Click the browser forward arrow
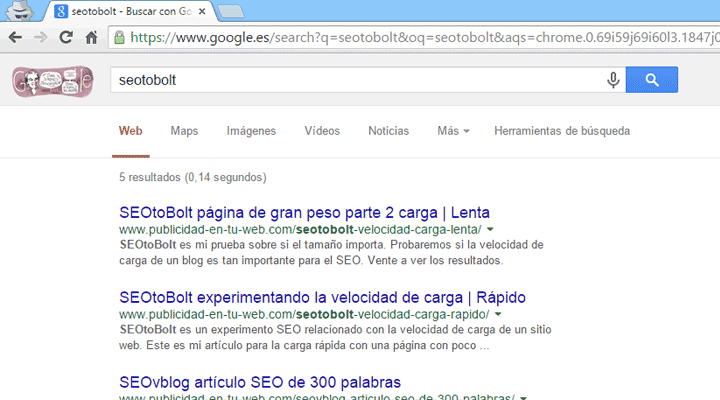The height and width of the screenshot is (400, 720). coord(41,38)
